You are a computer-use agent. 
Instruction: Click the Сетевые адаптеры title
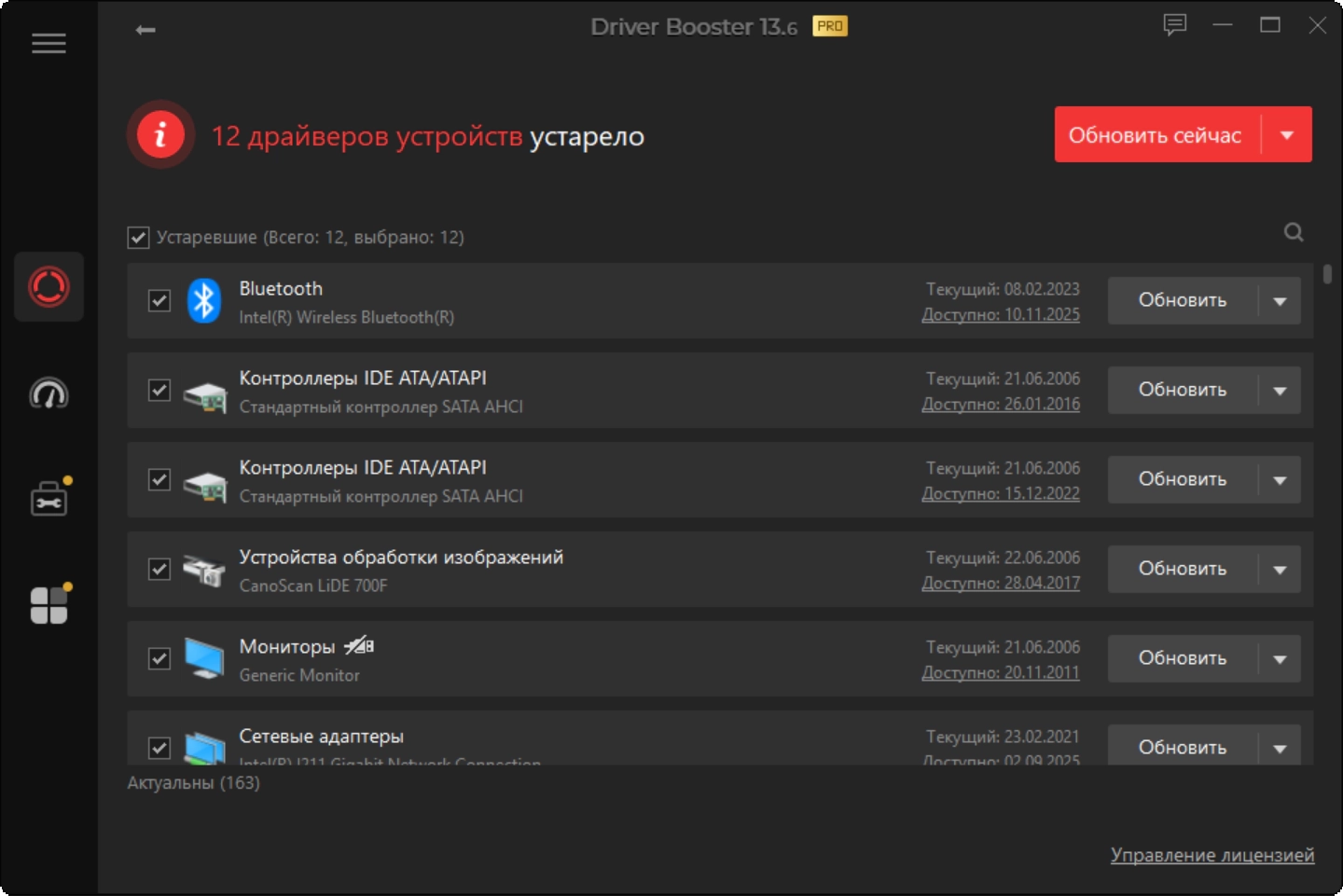(x=322, y=737)
